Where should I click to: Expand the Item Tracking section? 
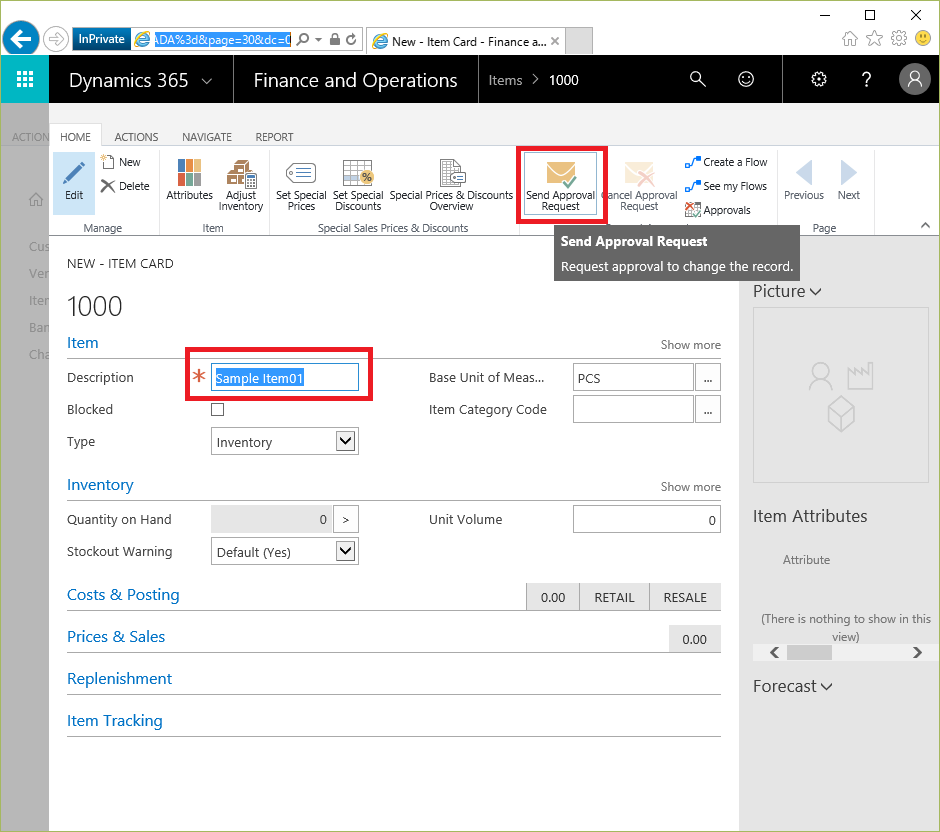click(x=115, y=721)
